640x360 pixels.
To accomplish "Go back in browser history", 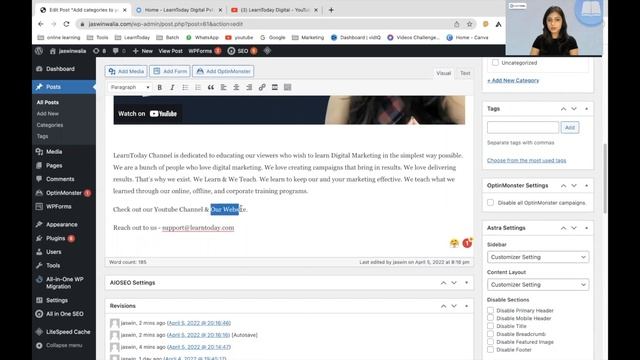I will coord(40,24).
